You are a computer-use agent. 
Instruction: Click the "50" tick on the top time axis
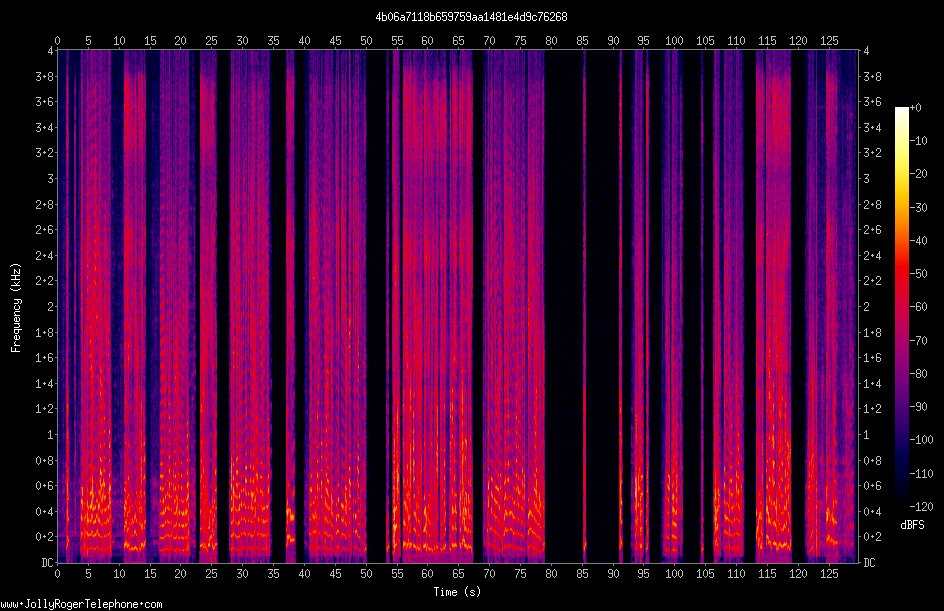366,41
